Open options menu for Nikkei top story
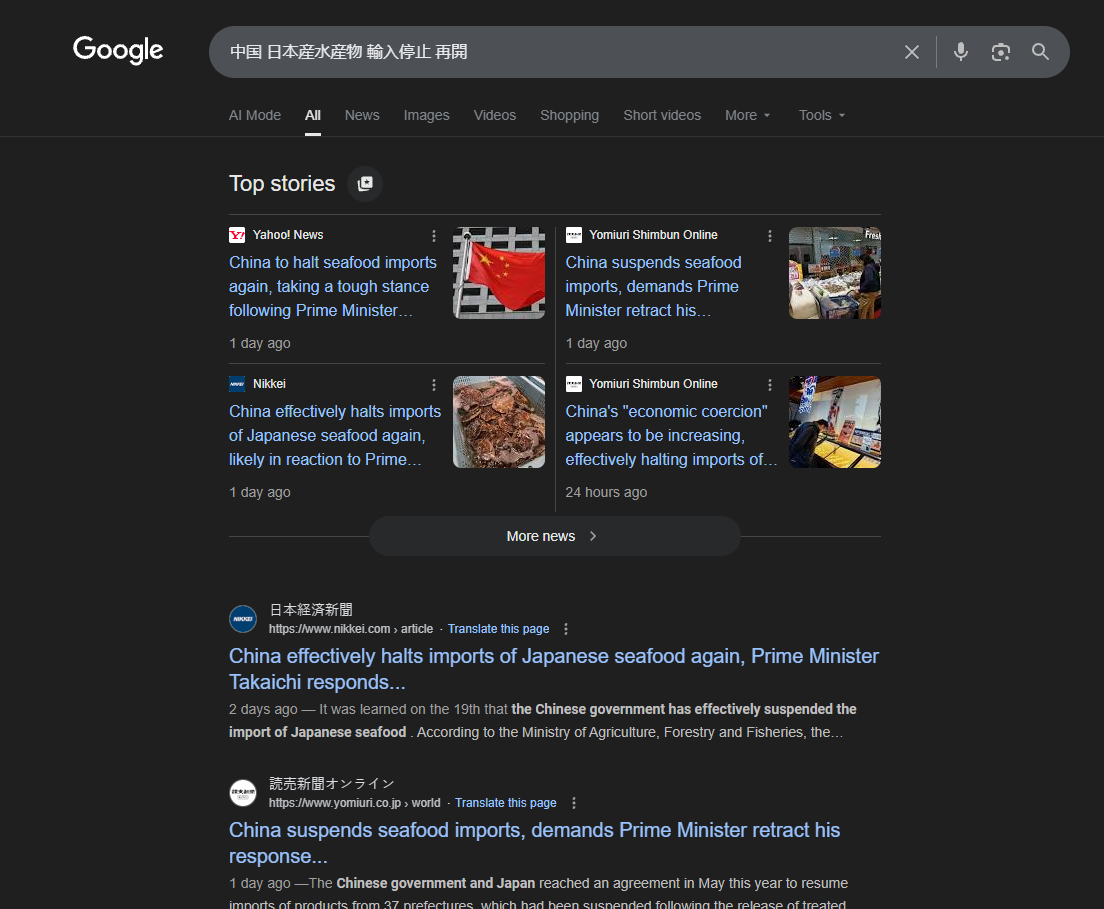Viewport: 1104px width, 909px height. click(x=434, y=385)
